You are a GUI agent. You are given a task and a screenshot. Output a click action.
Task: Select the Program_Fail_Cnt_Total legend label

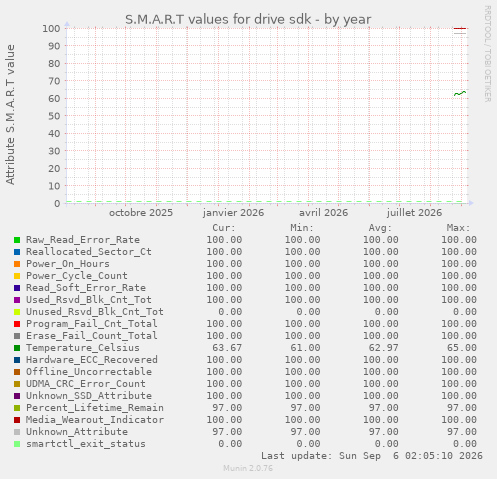[x=92, y=324]
